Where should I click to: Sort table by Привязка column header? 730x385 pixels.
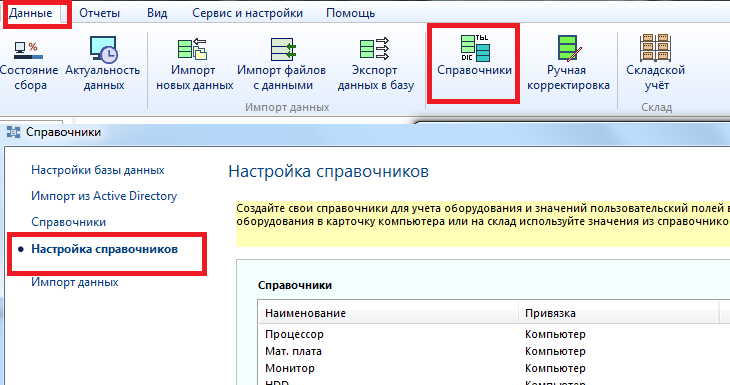[x=618, y=313]
